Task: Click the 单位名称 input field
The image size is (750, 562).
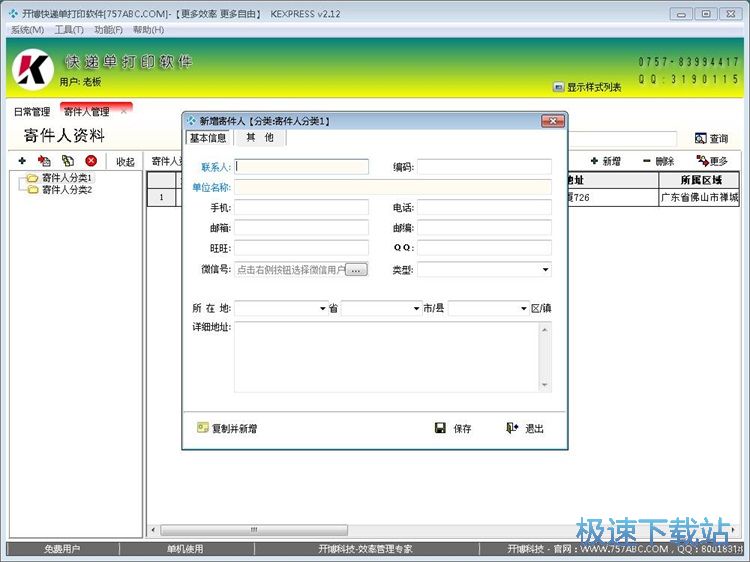Action: coord(393,187)
